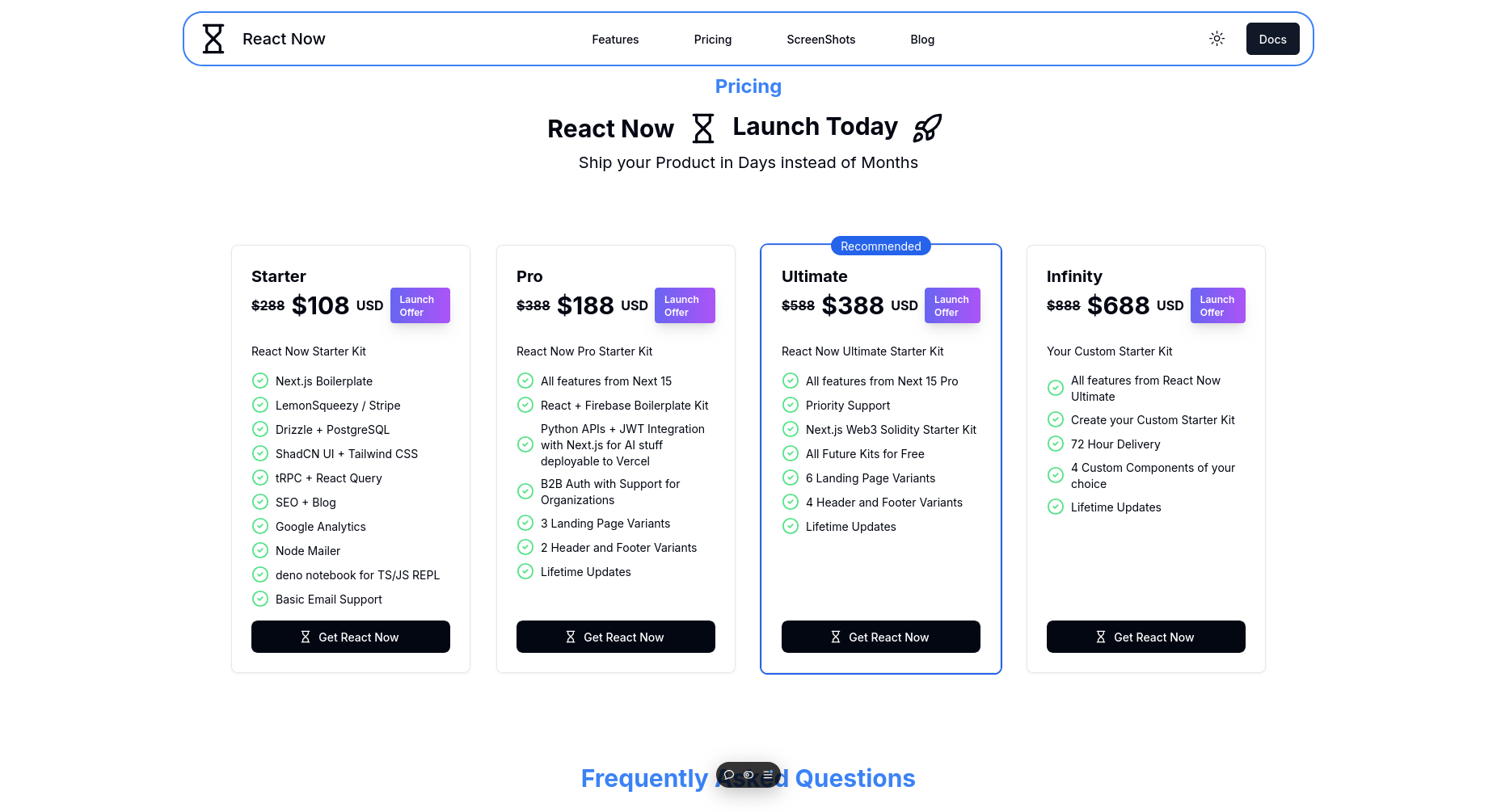The image size is (1497, 812).
Task: Click Get React Now in the Starter card
Action: 351,637
